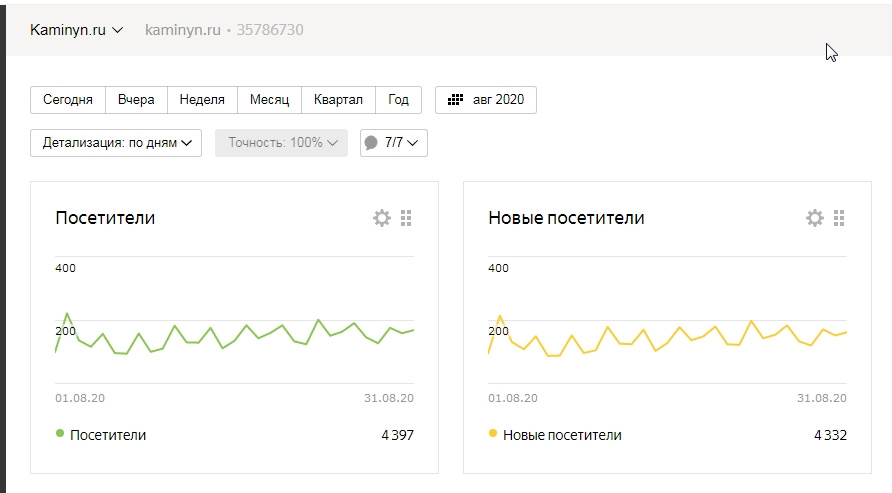Switch to Месяц period
Image resolution: width=892 pixels, height=493 pixels.
click(x=269, y=100)
